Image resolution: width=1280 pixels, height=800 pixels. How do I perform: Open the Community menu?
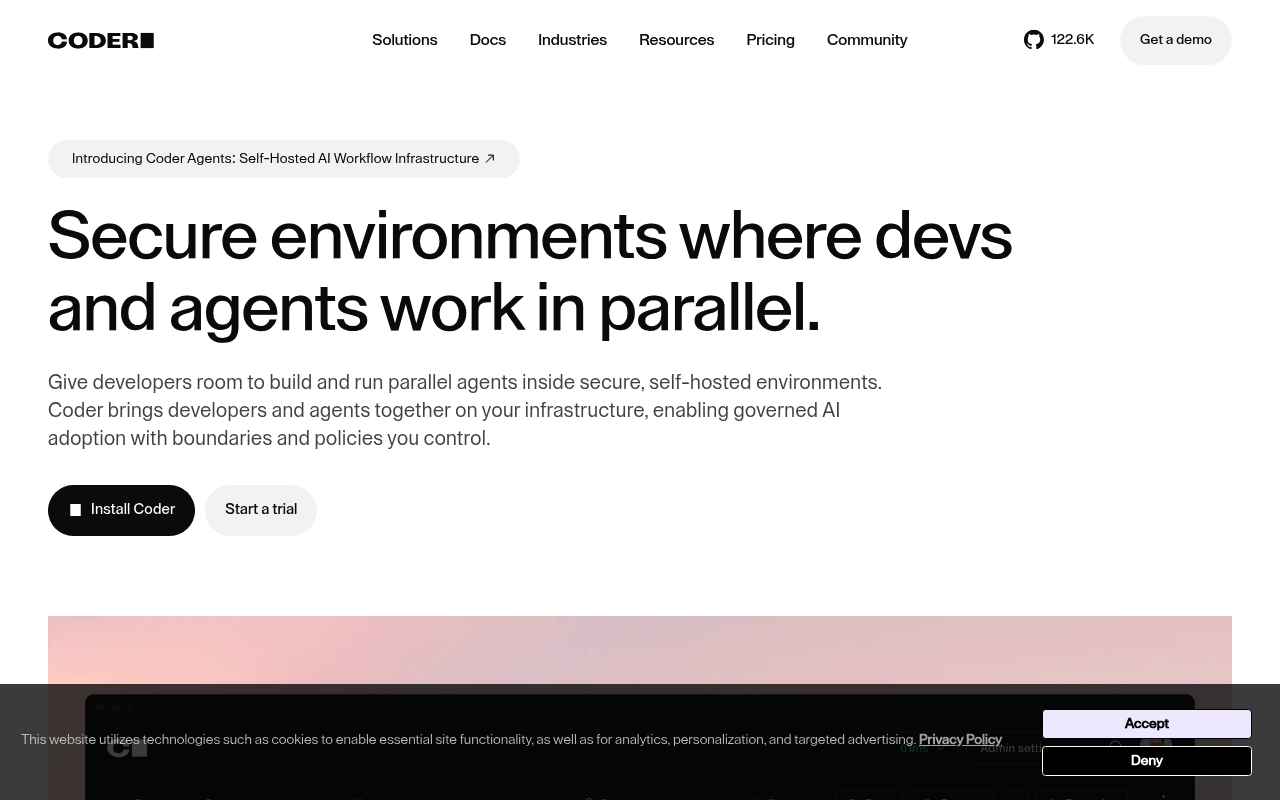[x=867, y=40]
